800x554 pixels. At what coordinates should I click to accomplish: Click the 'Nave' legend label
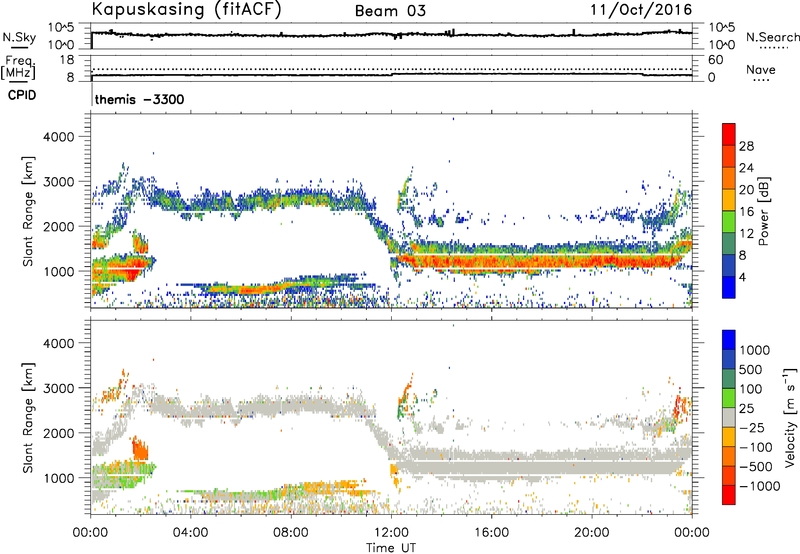click(x=760, y=70)
